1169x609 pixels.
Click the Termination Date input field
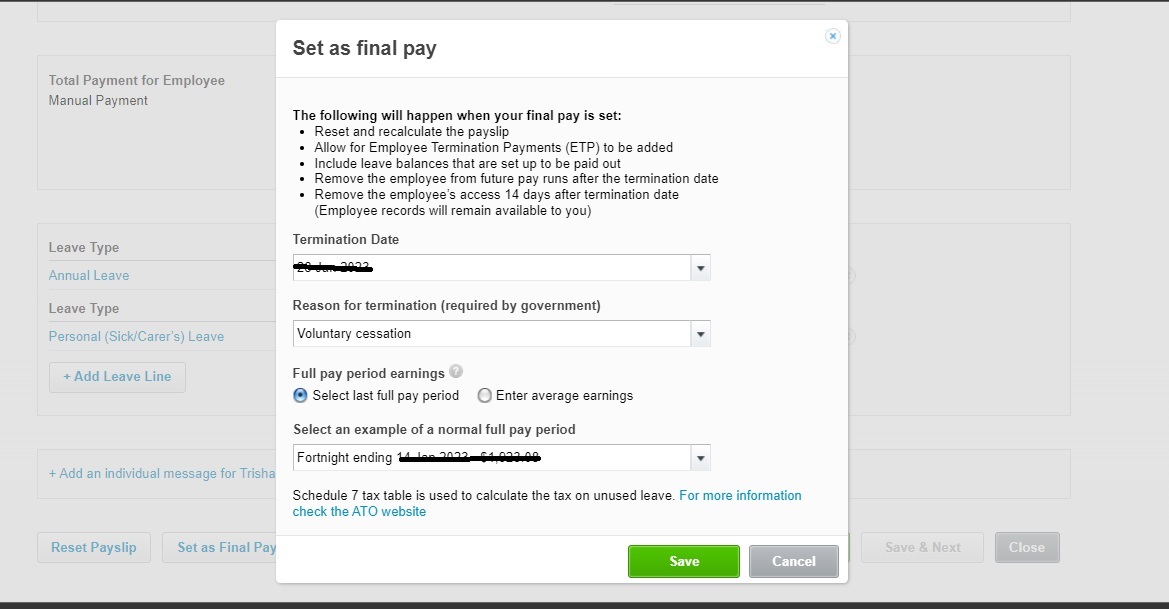pos(491,268)
